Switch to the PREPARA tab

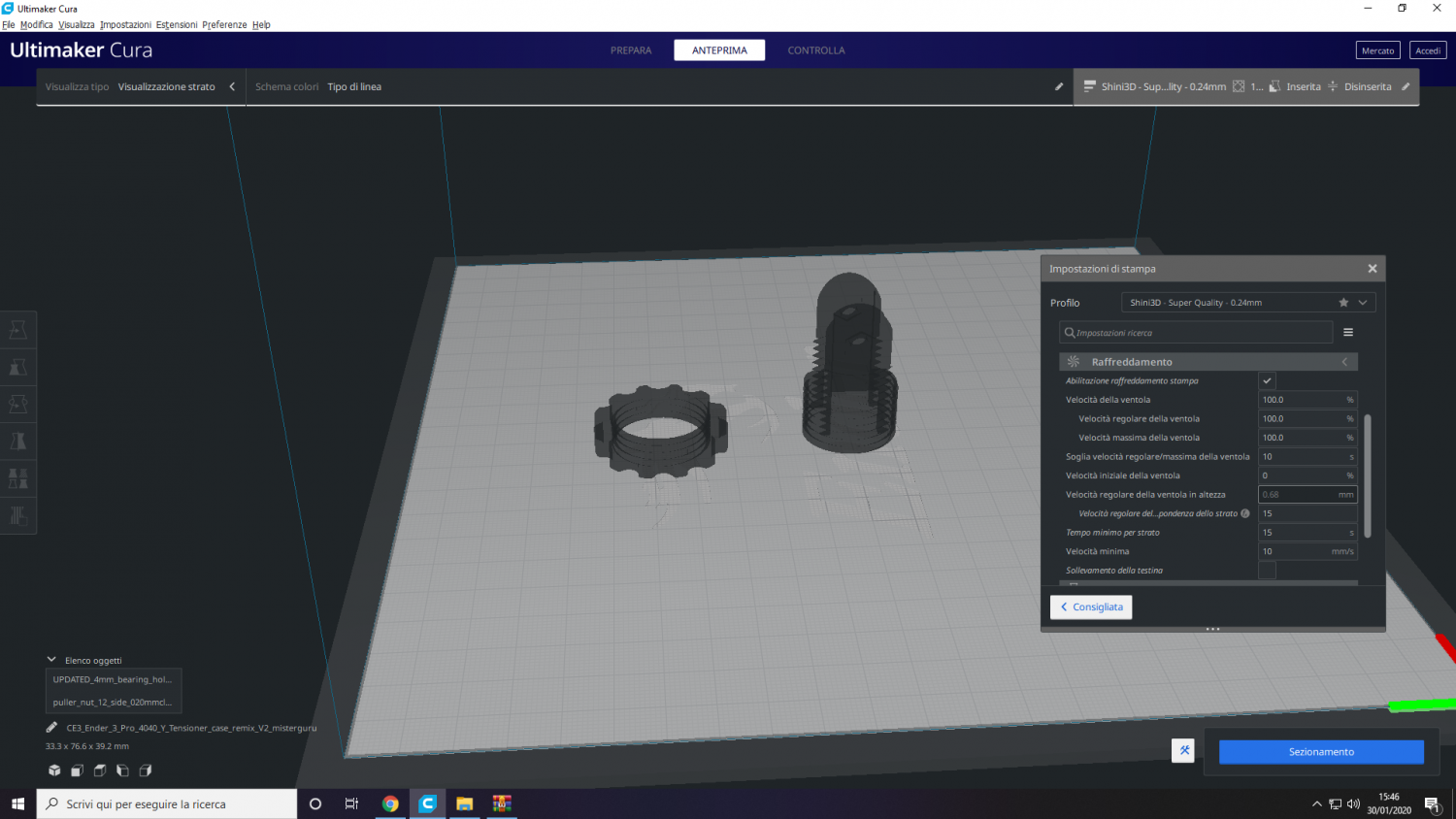tap(631, 50)
